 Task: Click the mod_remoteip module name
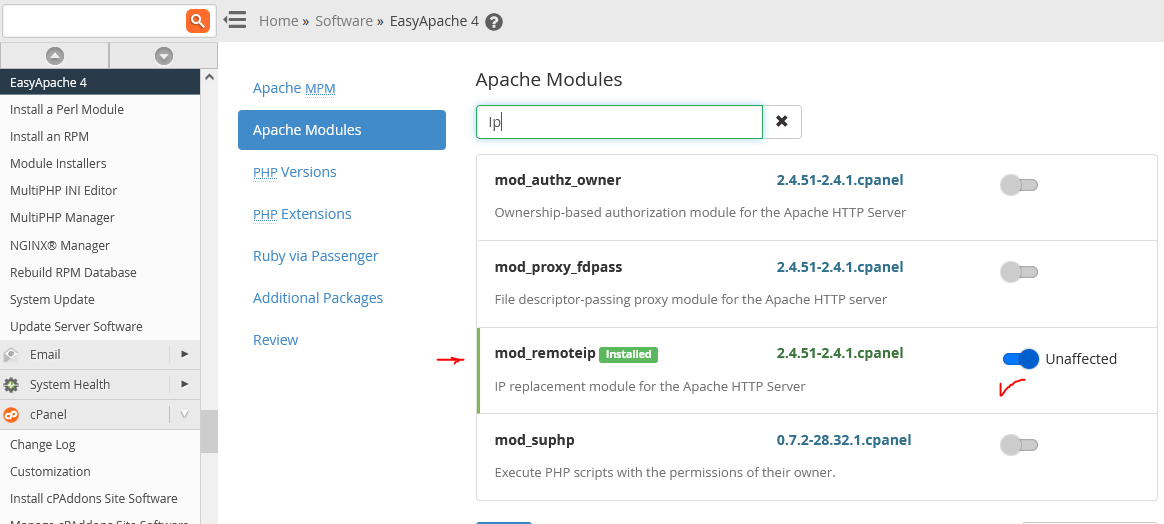point(545,353)
